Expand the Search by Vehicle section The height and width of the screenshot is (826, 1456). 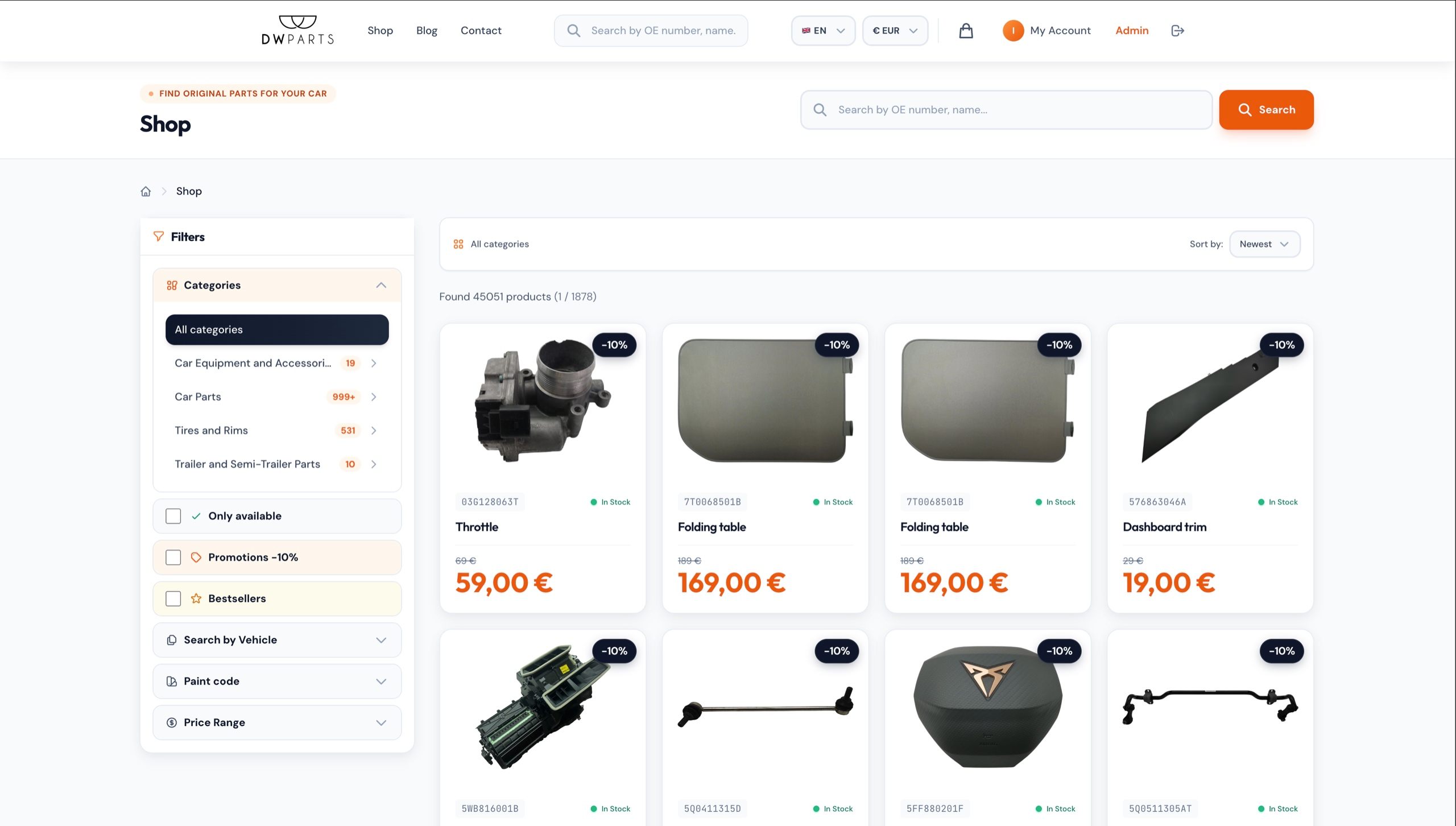278,640
